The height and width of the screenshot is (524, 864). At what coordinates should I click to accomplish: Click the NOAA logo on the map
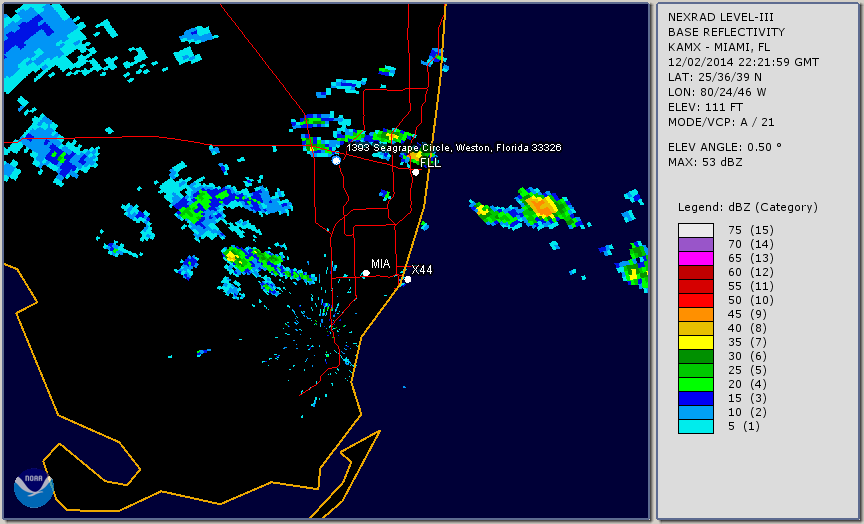point(34,488)
